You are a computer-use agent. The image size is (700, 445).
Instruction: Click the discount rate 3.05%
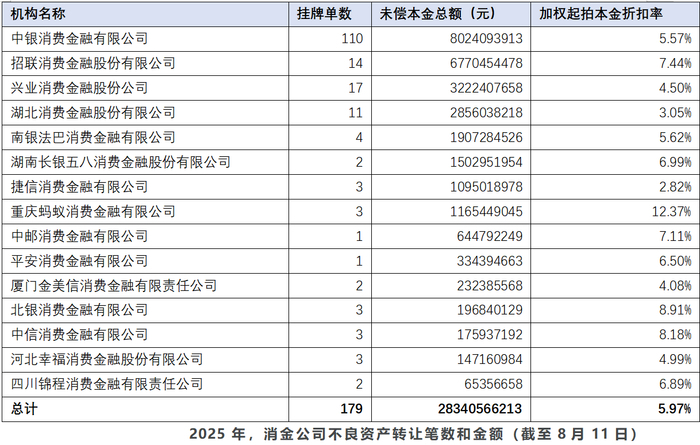[675, 112]
